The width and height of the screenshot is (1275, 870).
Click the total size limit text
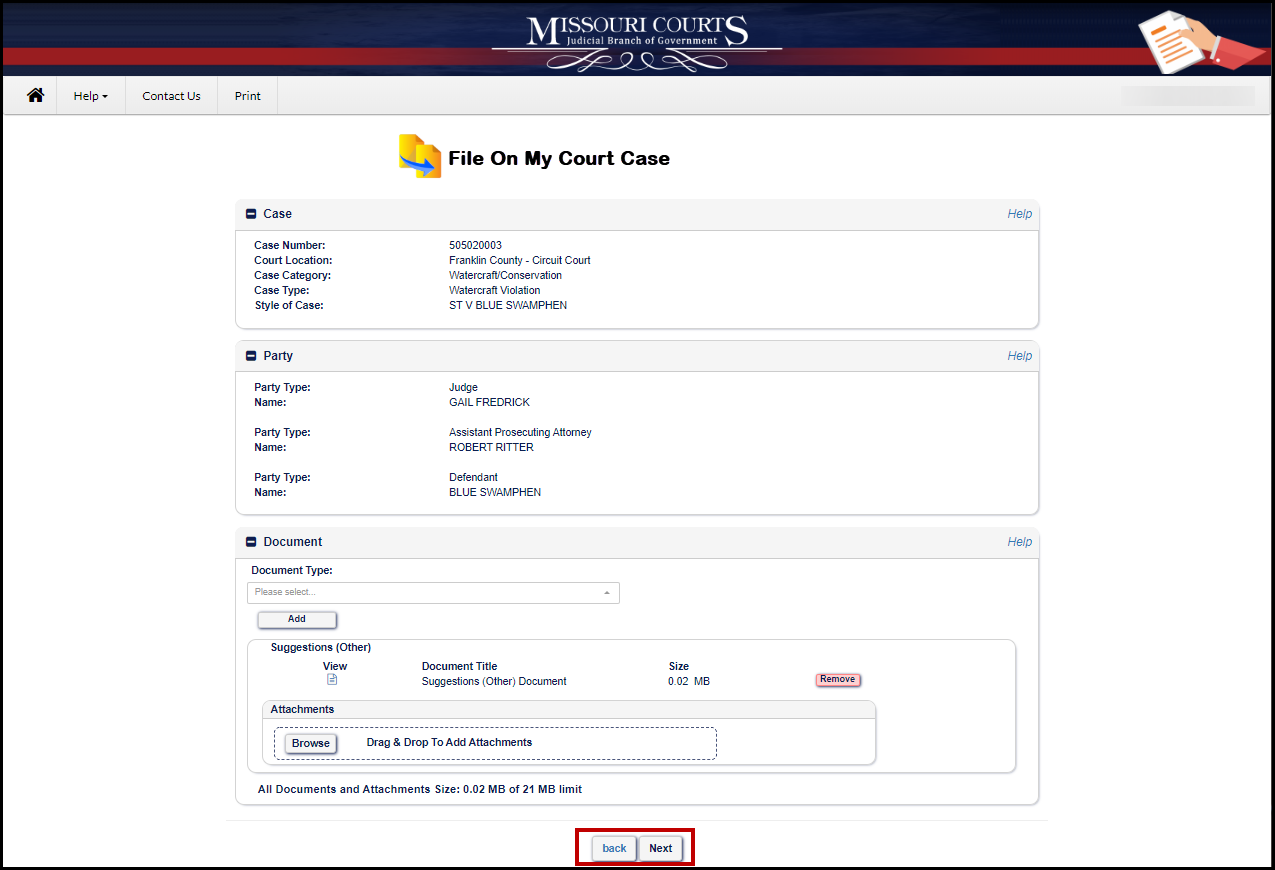click(420, 789)
